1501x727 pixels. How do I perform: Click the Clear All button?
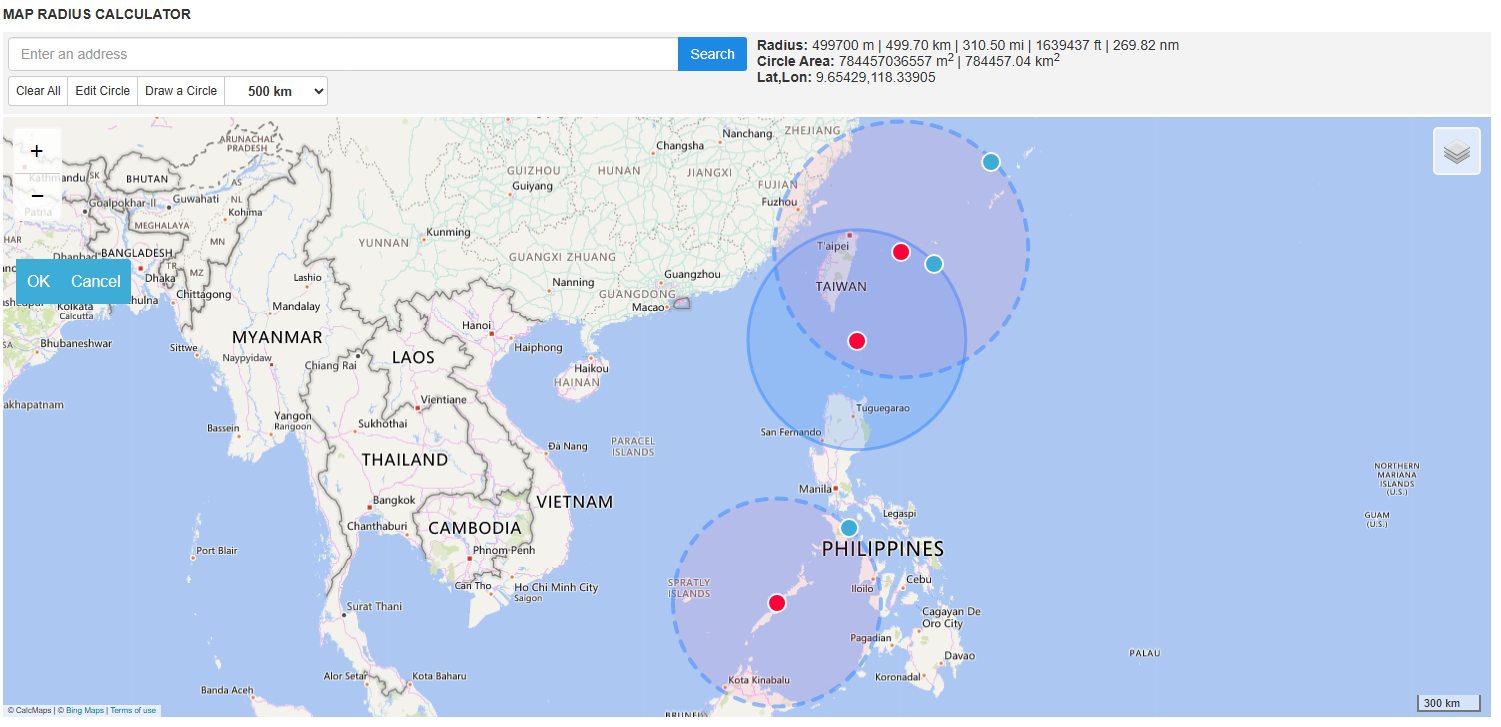pyautogui.click(x=38, y=91)
